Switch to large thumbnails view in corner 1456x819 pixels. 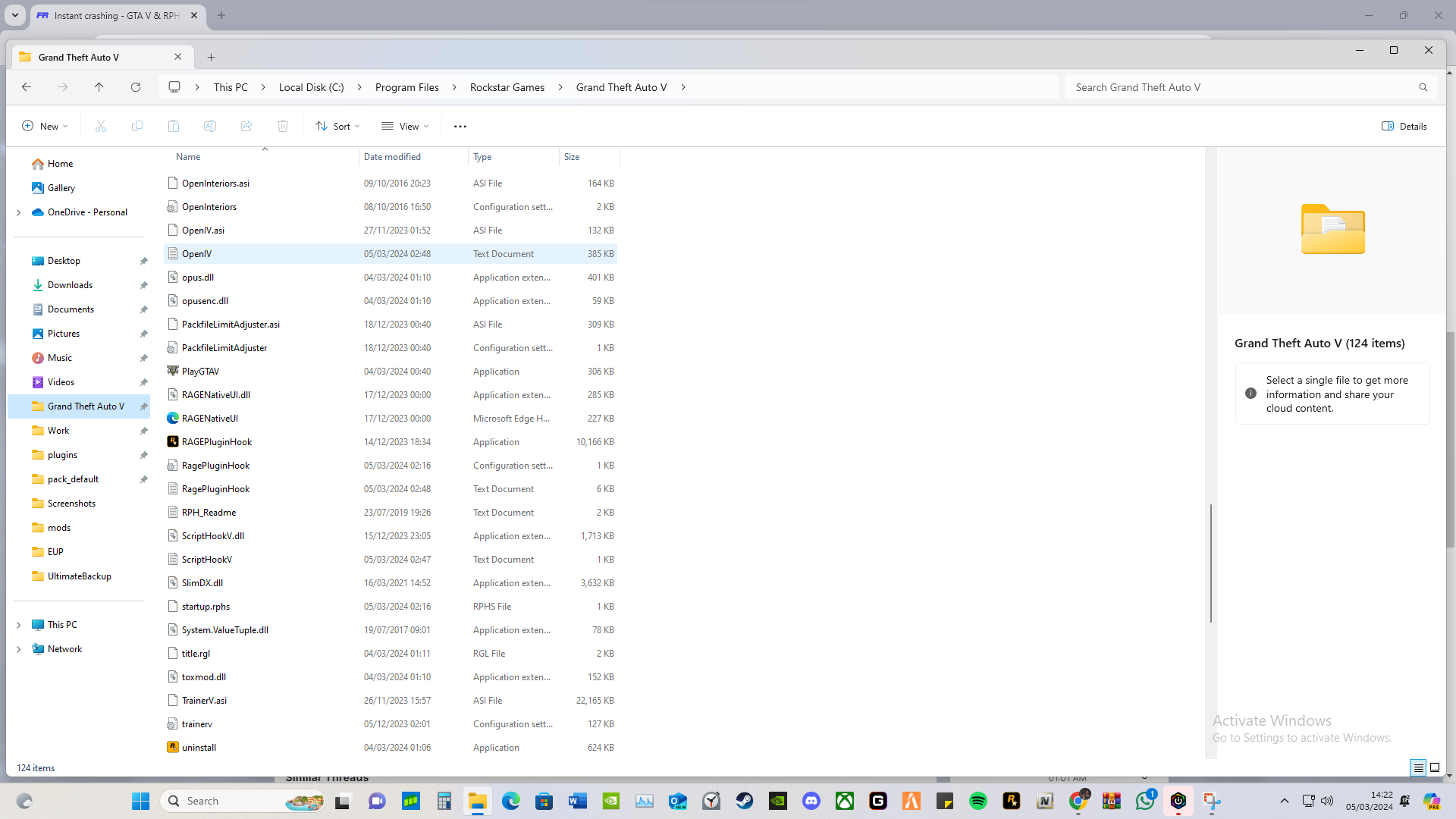[x=1435, y=768]
